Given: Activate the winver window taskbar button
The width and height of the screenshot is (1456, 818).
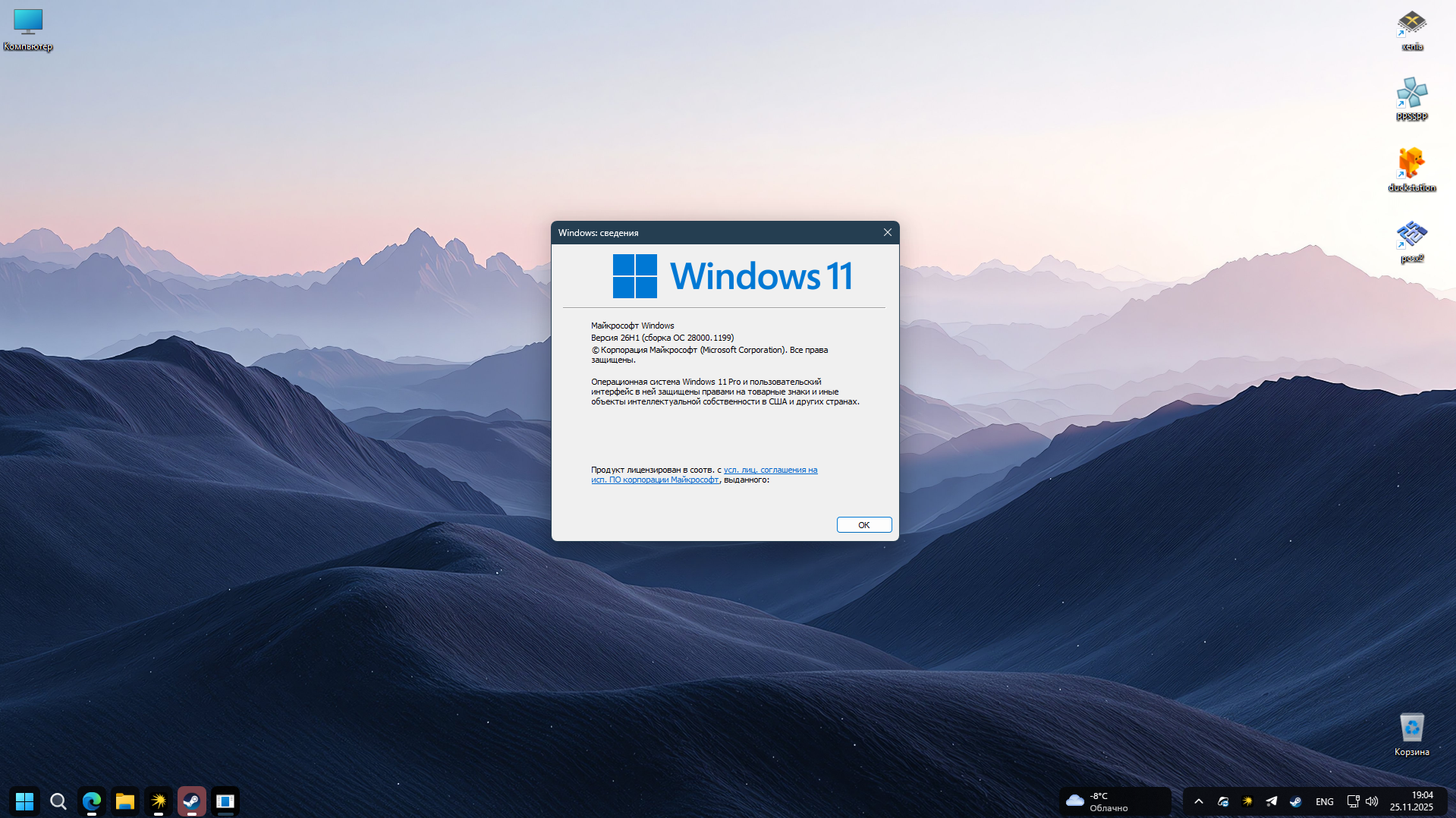Looking at the screenshot, I should click(x=225, y=801).
